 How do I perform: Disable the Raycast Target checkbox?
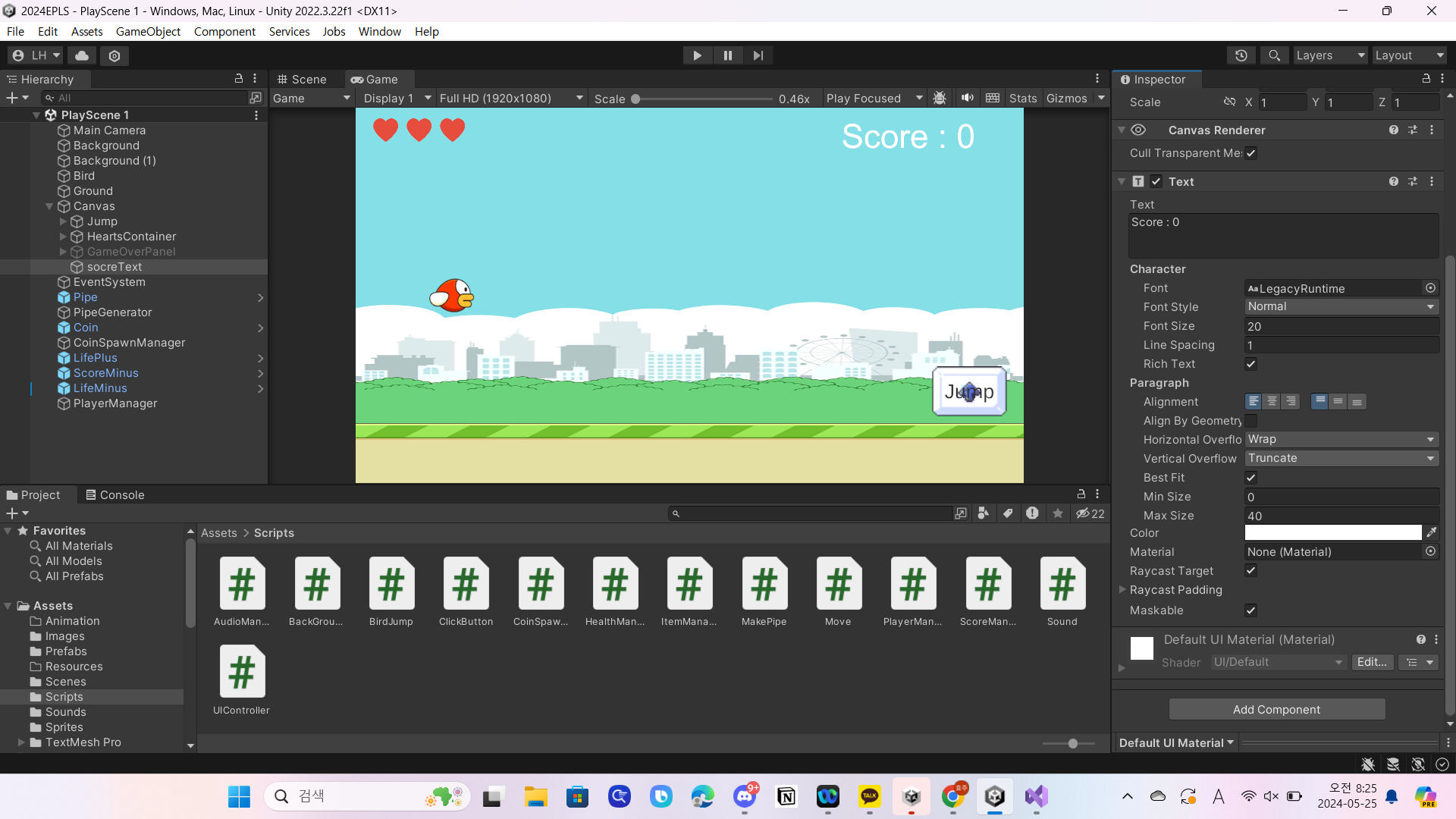coord(1250,571)
